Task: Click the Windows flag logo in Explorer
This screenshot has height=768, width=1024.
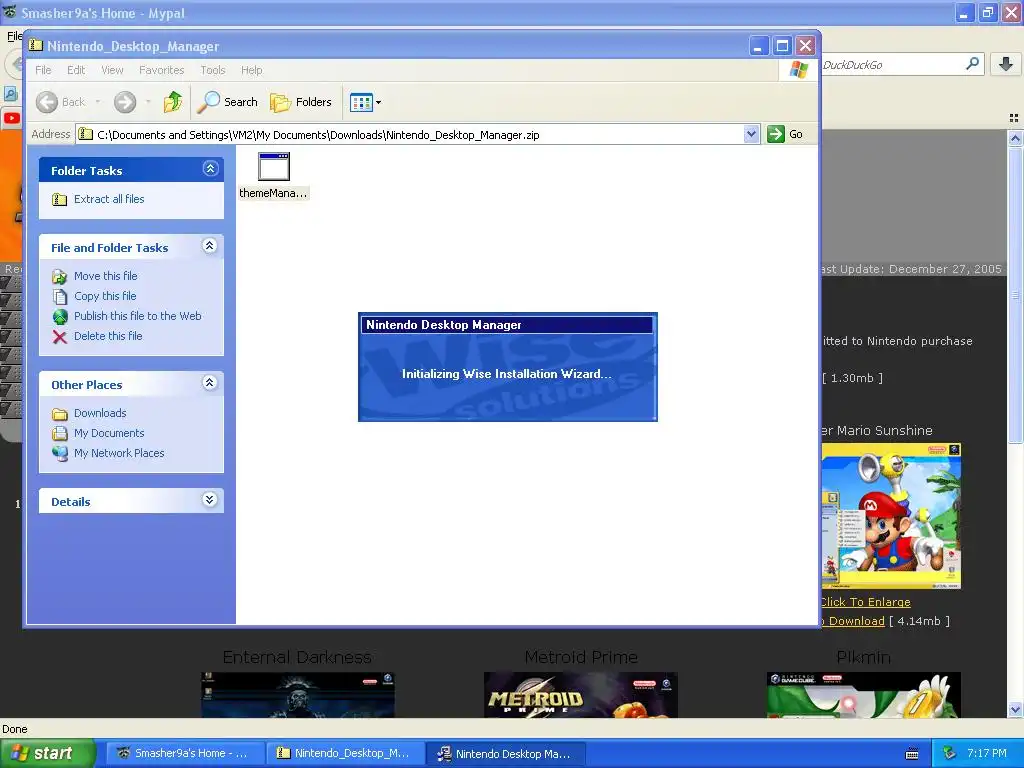Action: [798, 69]
